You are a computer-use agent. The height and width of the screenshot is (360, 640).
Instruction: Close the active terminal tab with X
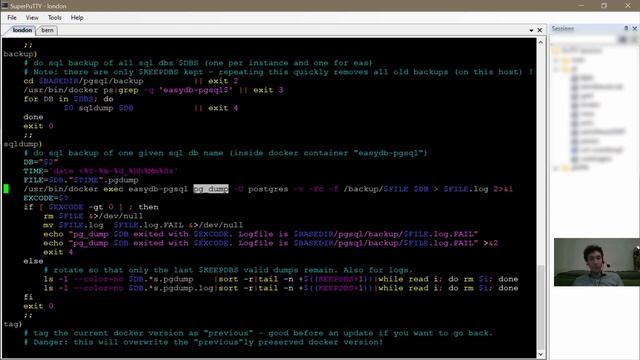[540, 30]
